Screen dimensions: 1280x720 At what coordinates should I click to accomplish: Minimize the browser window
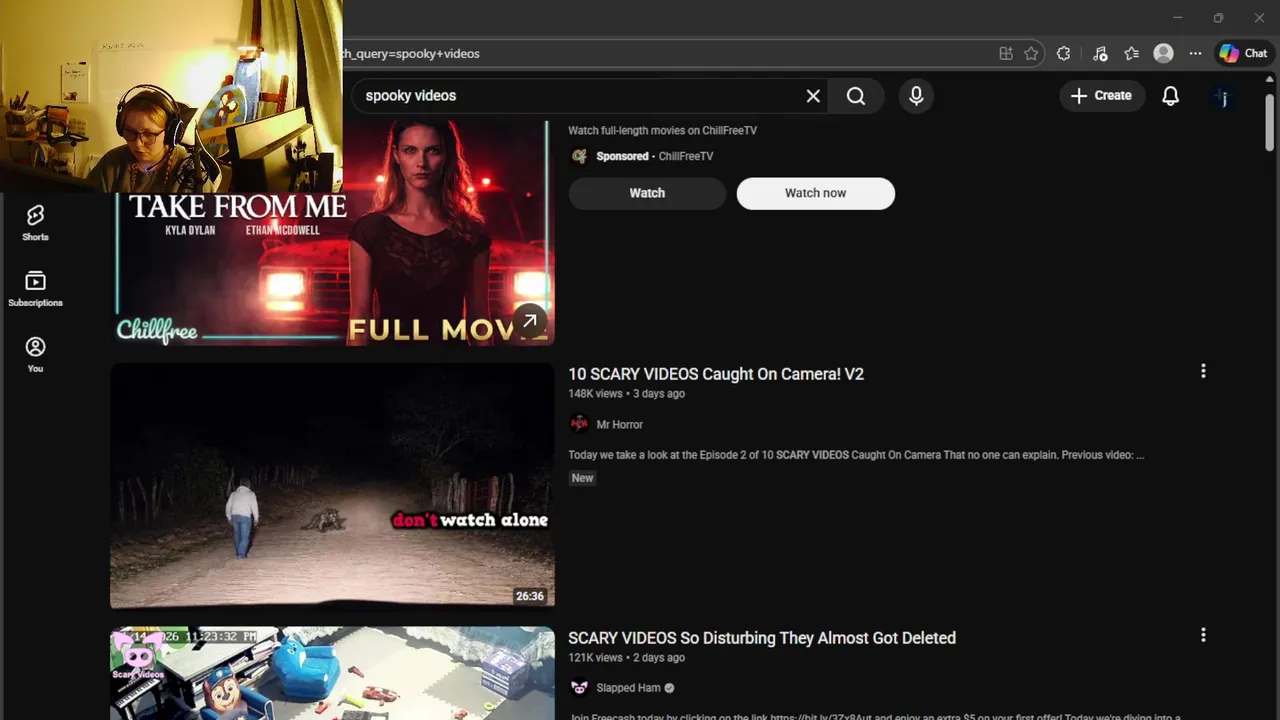[1177, 18]
